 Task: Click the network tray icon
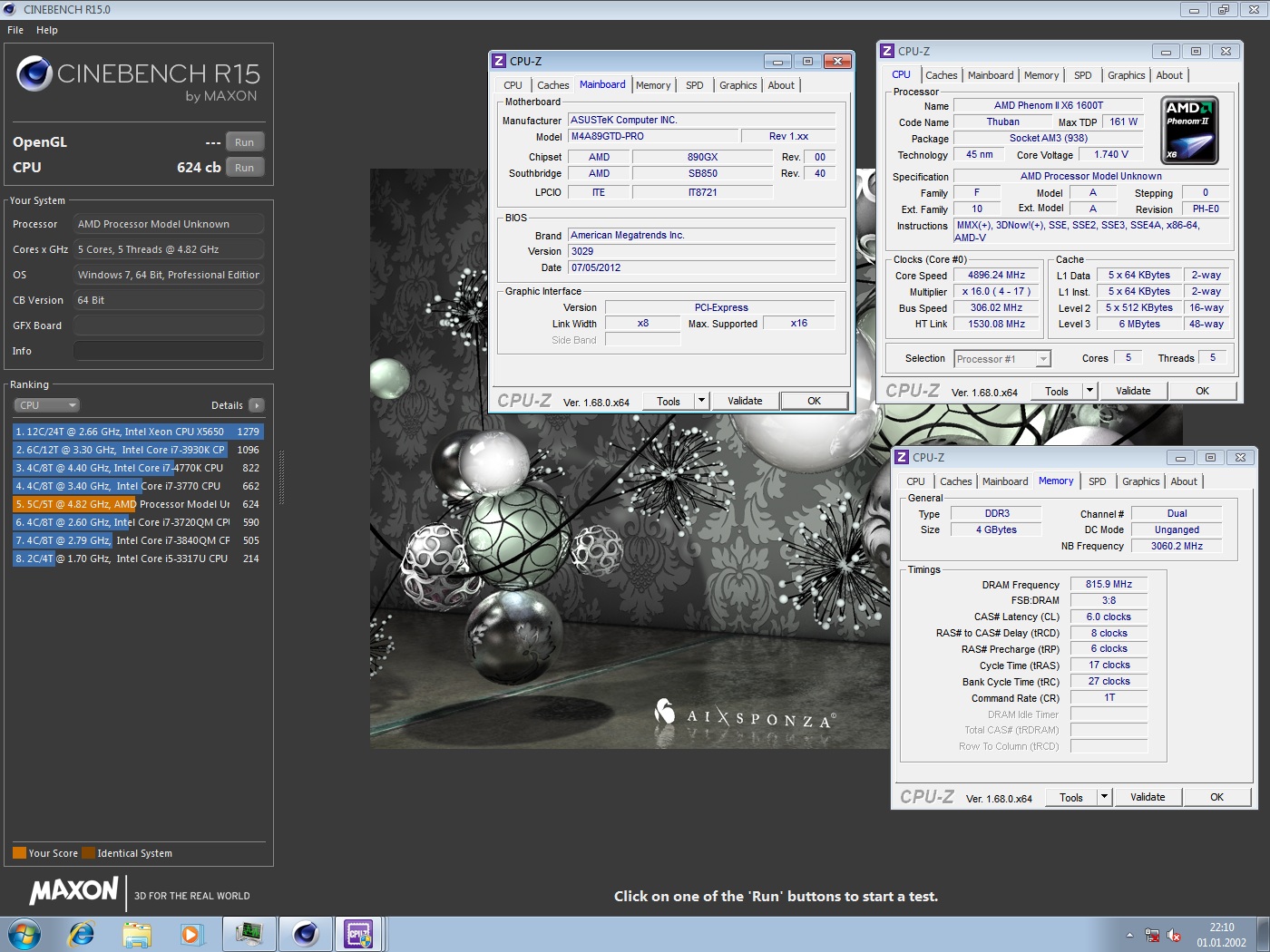pyautogui.click(x=1152, y=935)
